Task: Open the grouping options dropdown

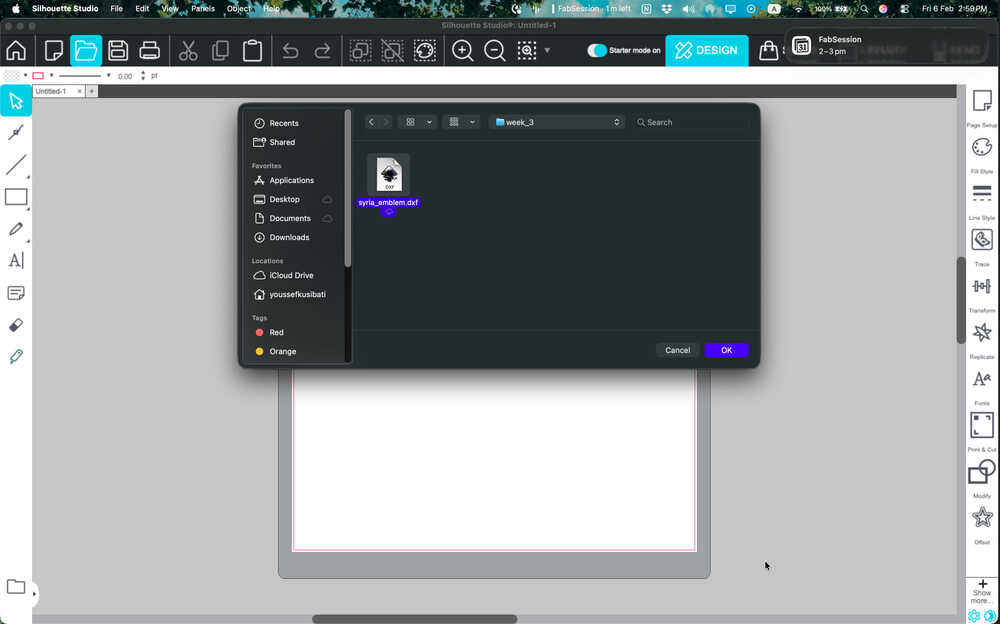Action: pyautogui.click(x=460, y=122)
